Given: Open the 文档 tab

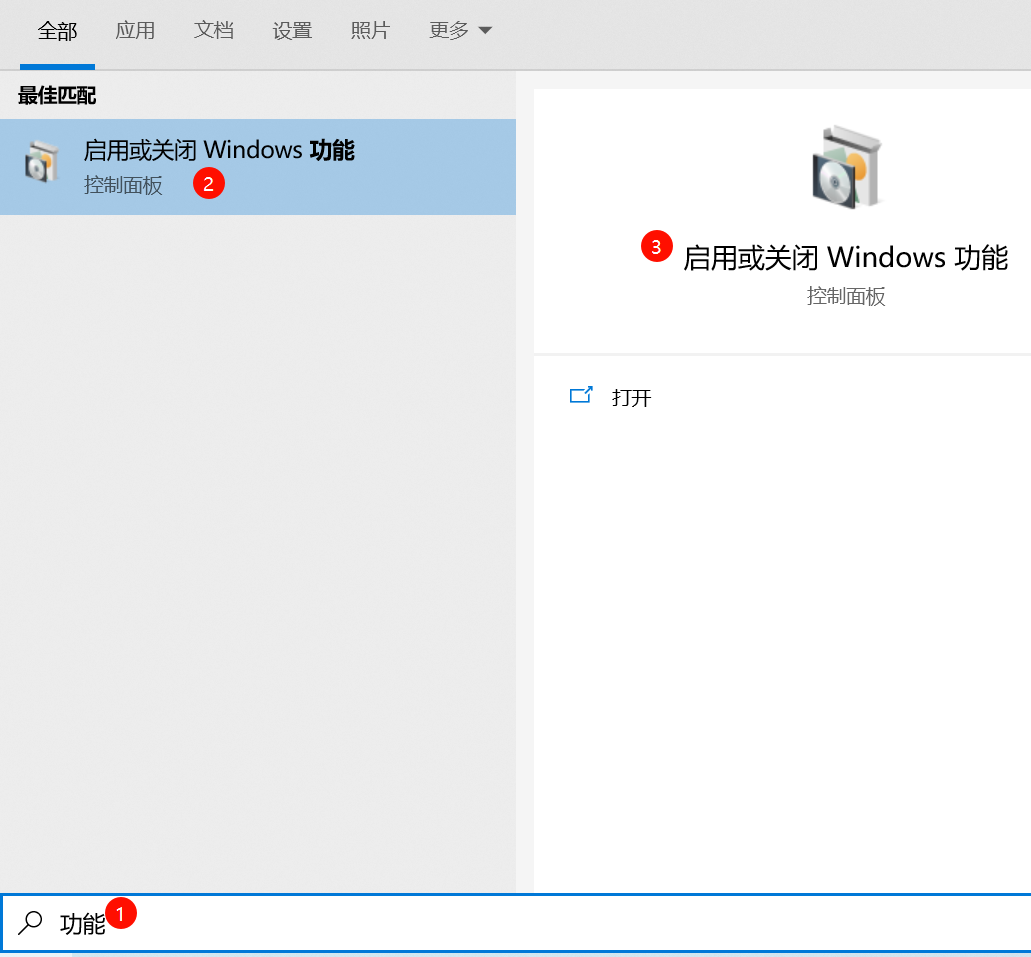Looking at the screenshot, I should point(213,30).
